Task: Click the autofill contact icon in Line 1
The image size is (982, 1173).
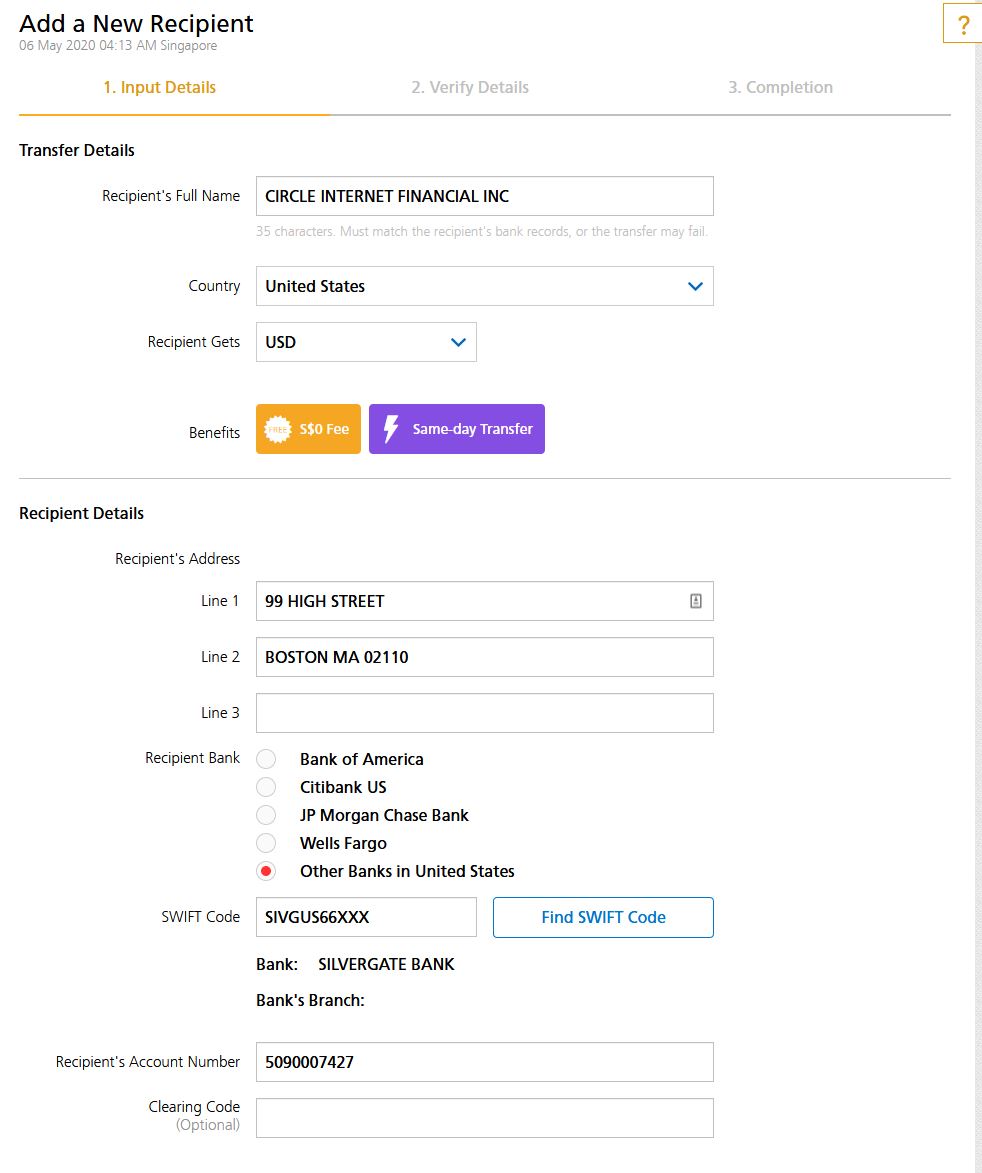Action: (696, 601)
